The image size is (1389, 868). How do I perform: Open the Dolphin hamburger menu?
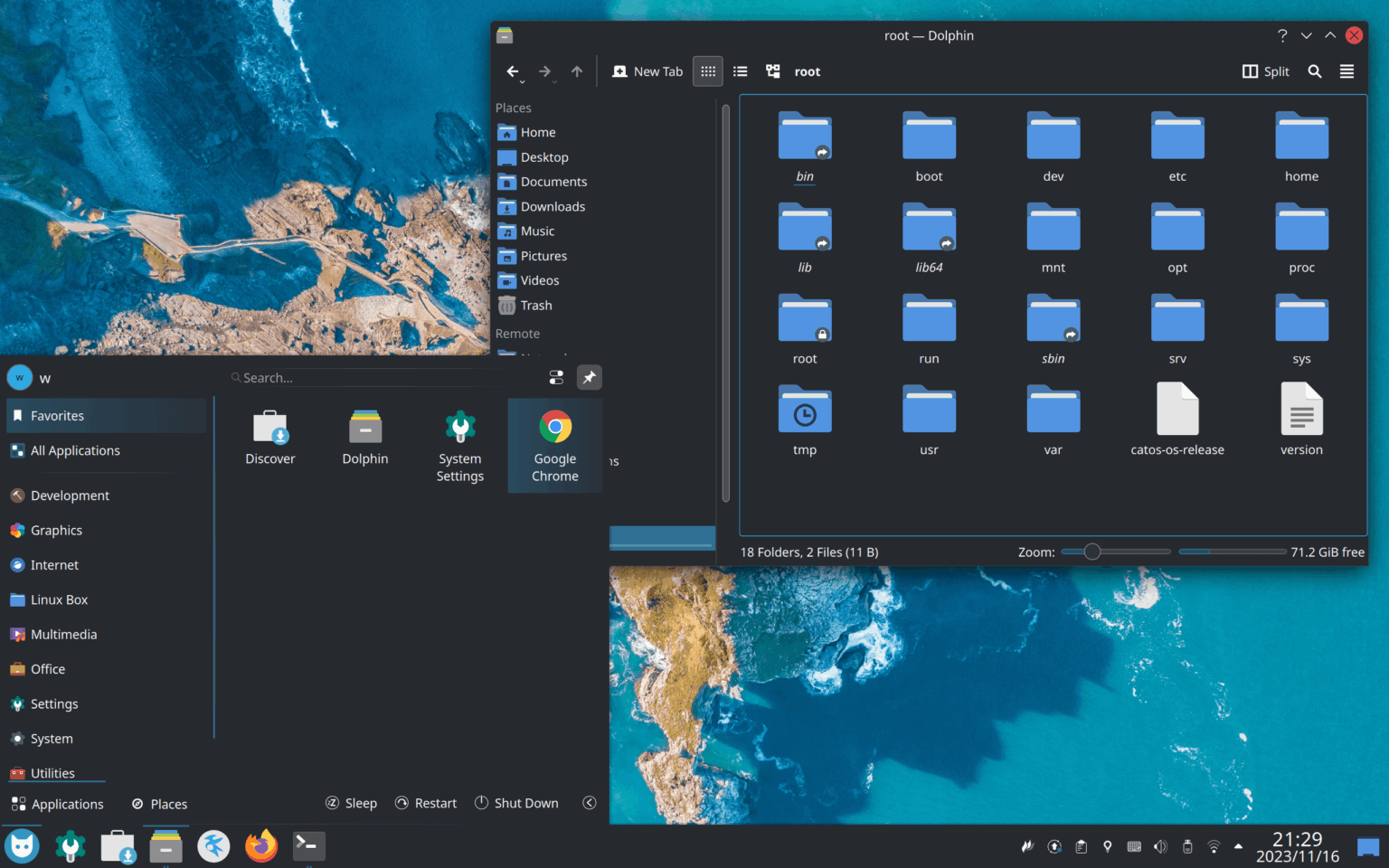click(x=1346, y=71)
